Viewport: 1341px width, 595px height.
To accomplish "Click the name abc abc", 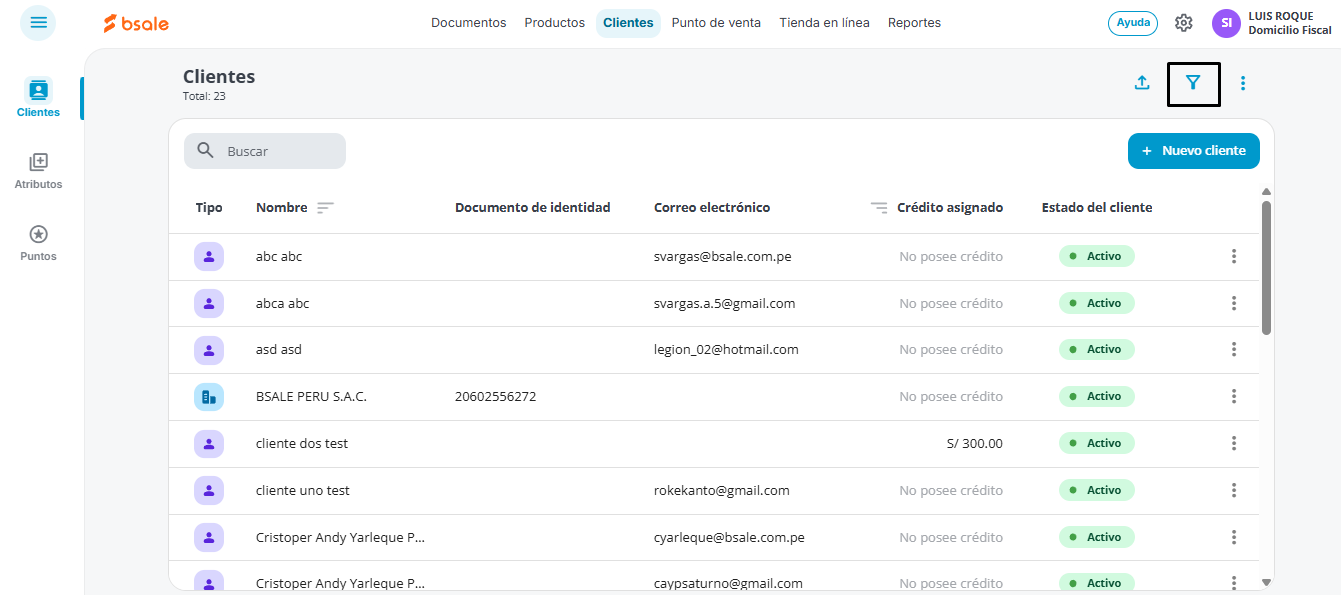I will pyautogui.click(x=279, y=256).
